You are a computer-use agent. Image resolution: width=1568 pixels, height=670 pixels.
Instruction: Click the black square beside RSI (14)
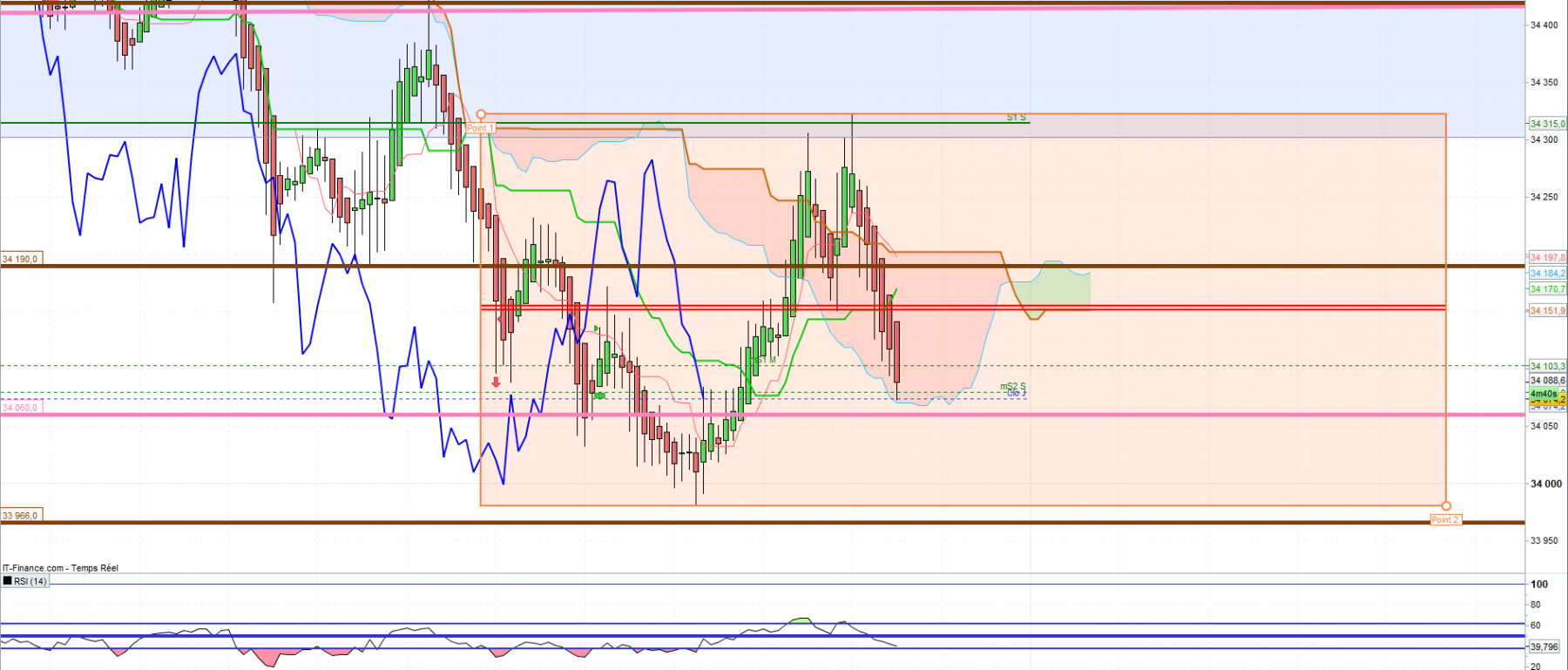8,580
